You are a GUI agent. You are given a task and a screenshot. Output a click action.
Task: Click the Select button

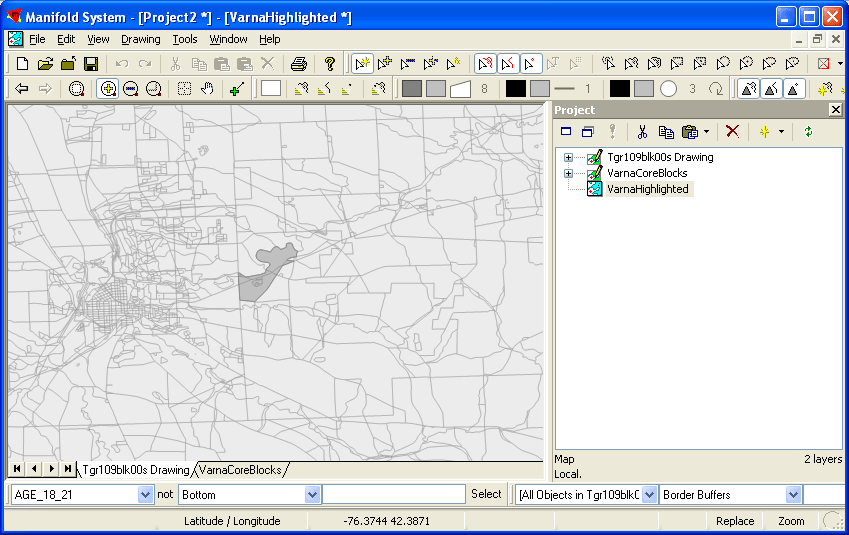pos(486,494)
